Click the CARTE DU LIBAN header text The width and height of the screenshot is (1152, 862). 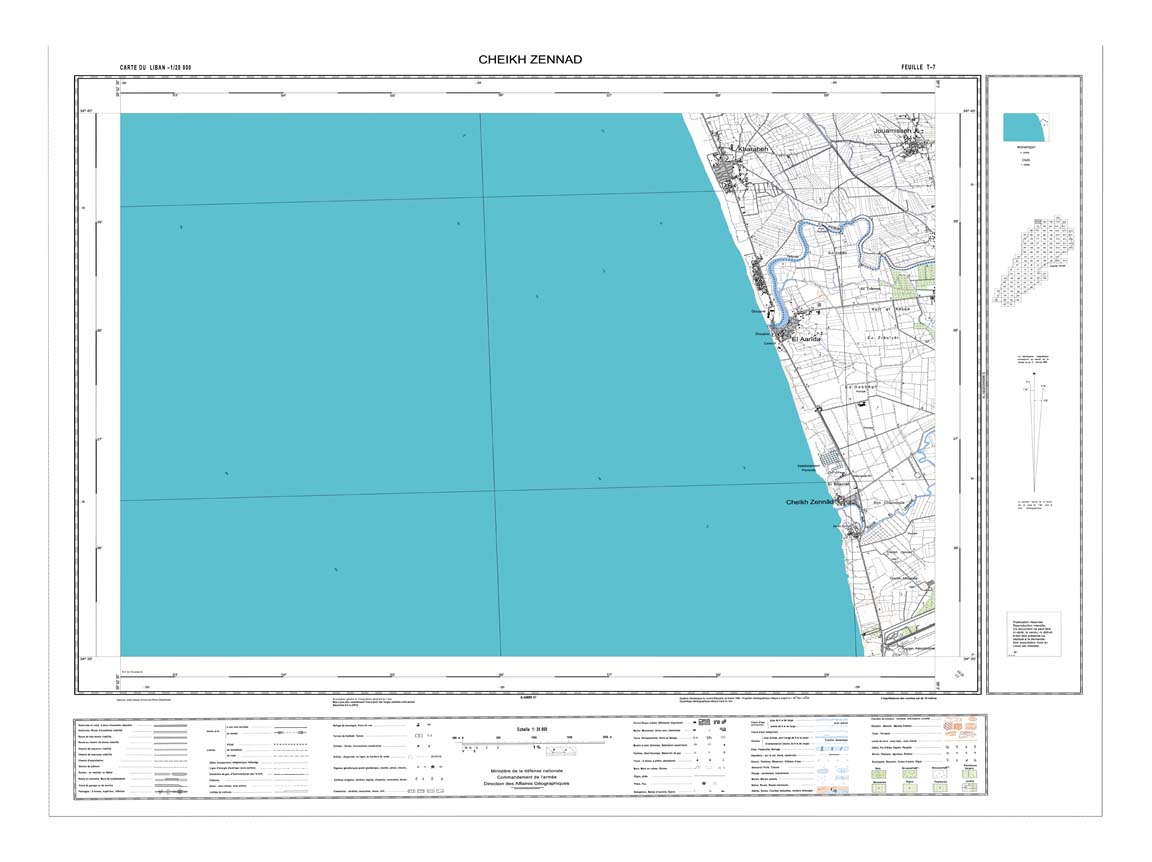click(155, 67)
